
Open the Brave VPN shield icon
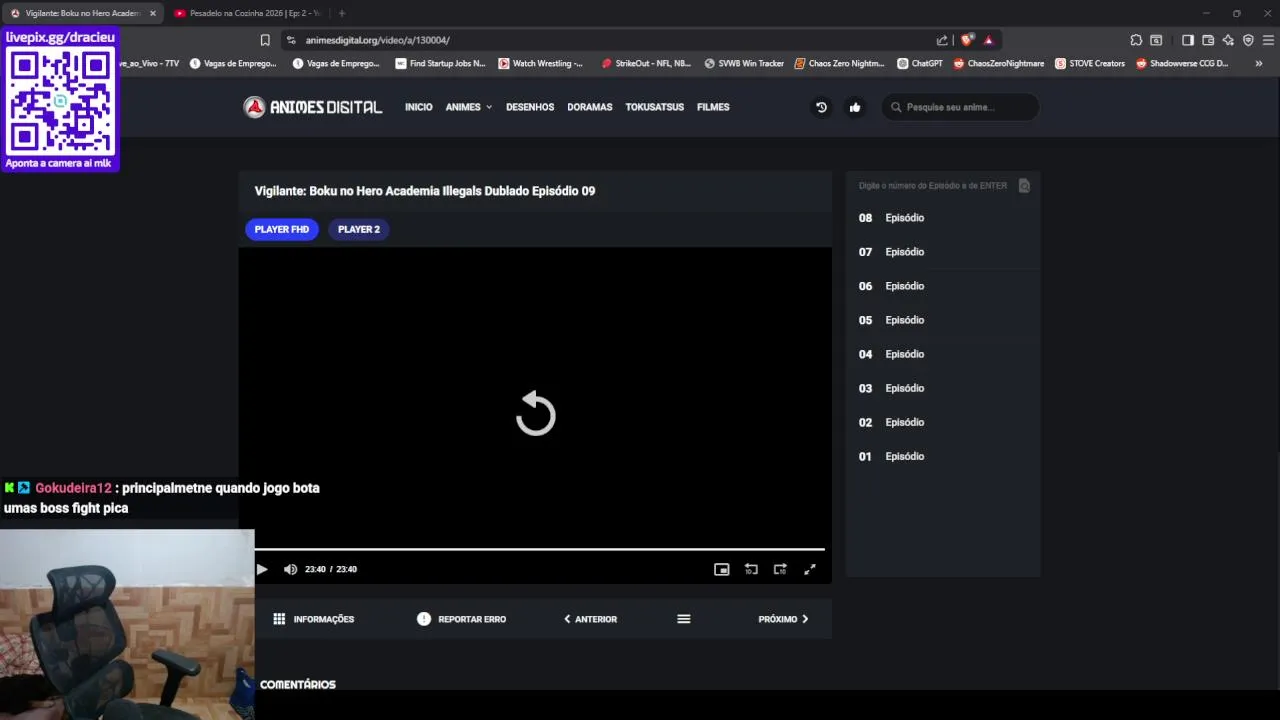(1248, 40)
